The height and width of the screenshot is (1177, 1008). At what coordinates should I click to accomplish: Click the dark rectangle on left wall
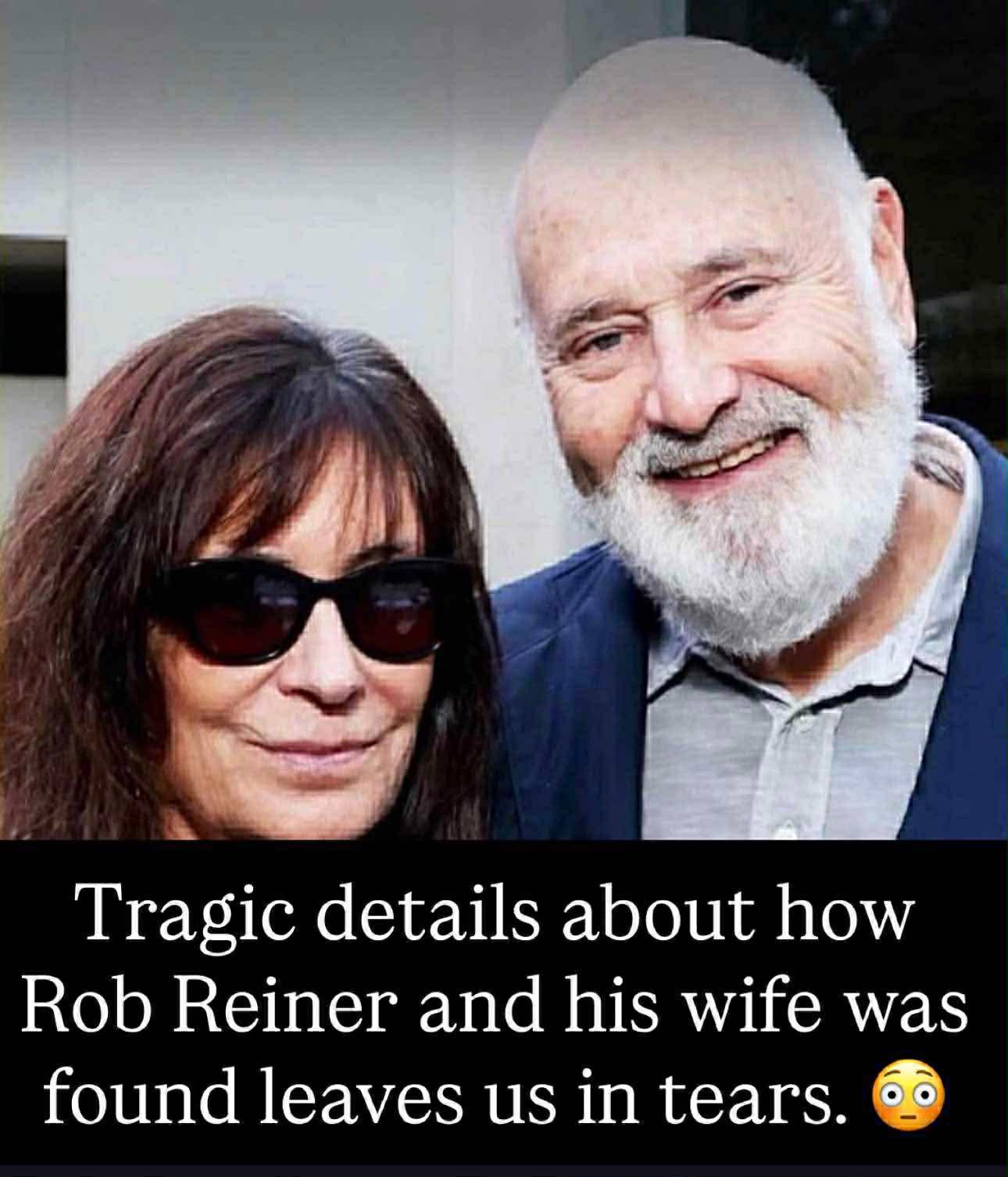[32, 306]
